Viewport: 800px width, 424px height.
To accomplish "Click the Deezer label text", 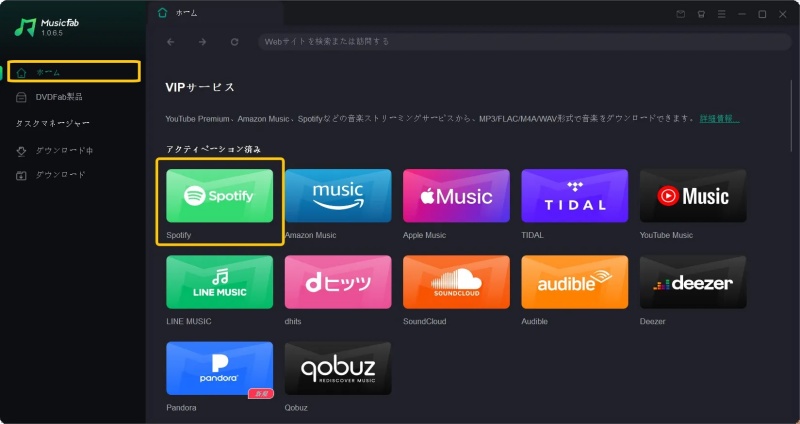I will [x=653, y=321].
